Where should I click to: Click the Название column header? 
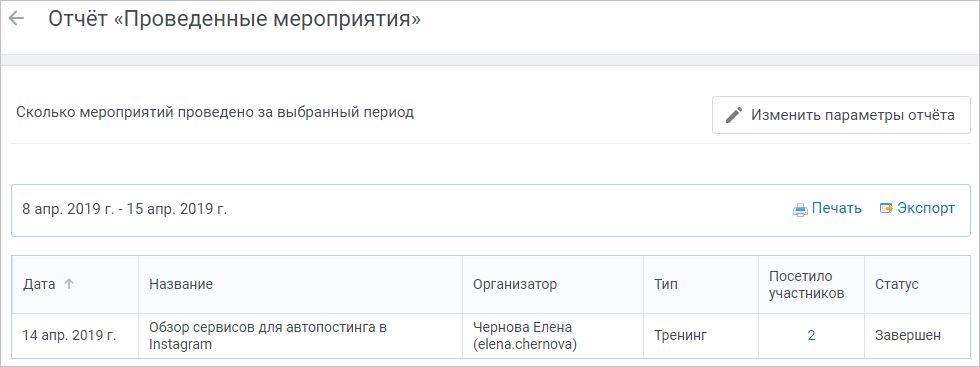181,284
